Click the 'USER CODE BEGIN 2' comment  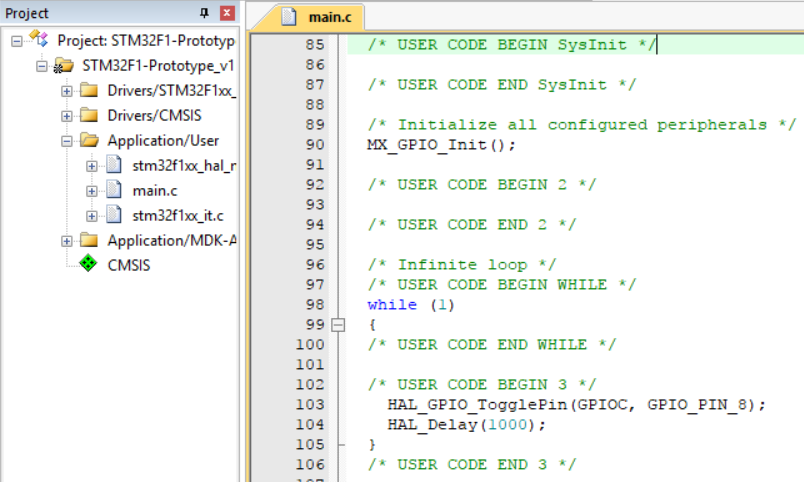482,185
